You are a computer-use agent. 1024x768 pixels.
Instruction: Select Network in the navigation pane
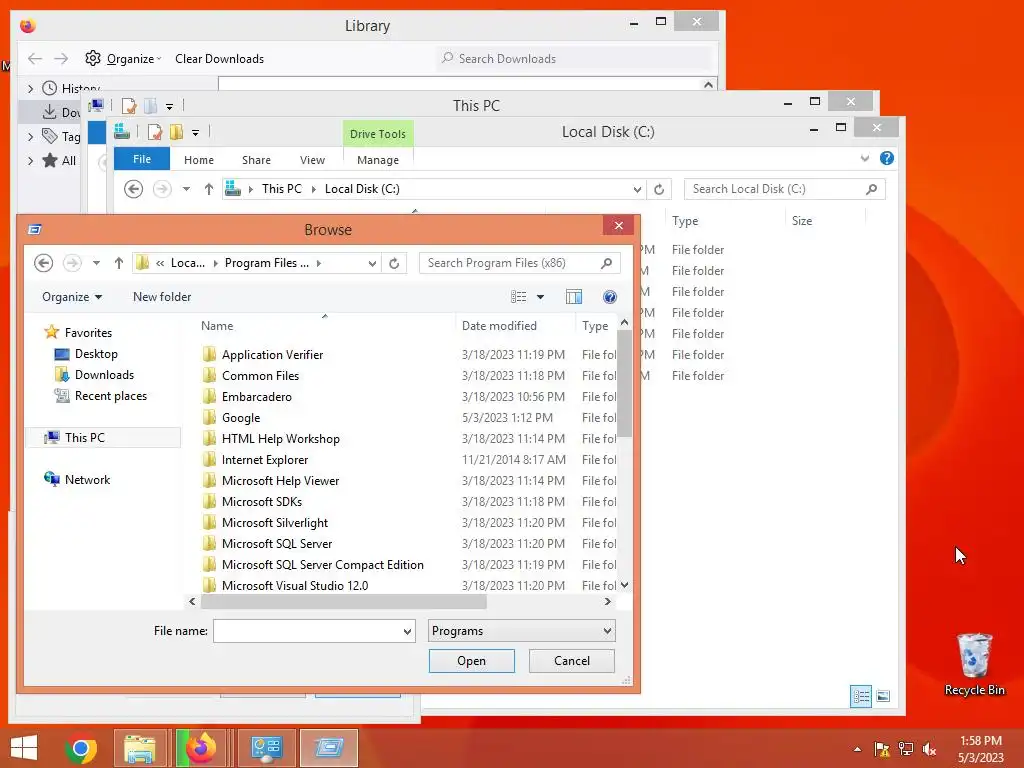[x=87, y=480]
